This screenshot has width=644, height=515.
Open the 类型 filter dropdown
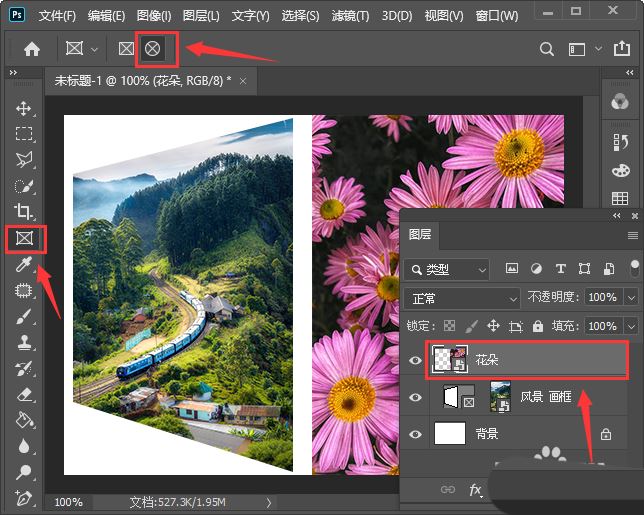point(446,270)
